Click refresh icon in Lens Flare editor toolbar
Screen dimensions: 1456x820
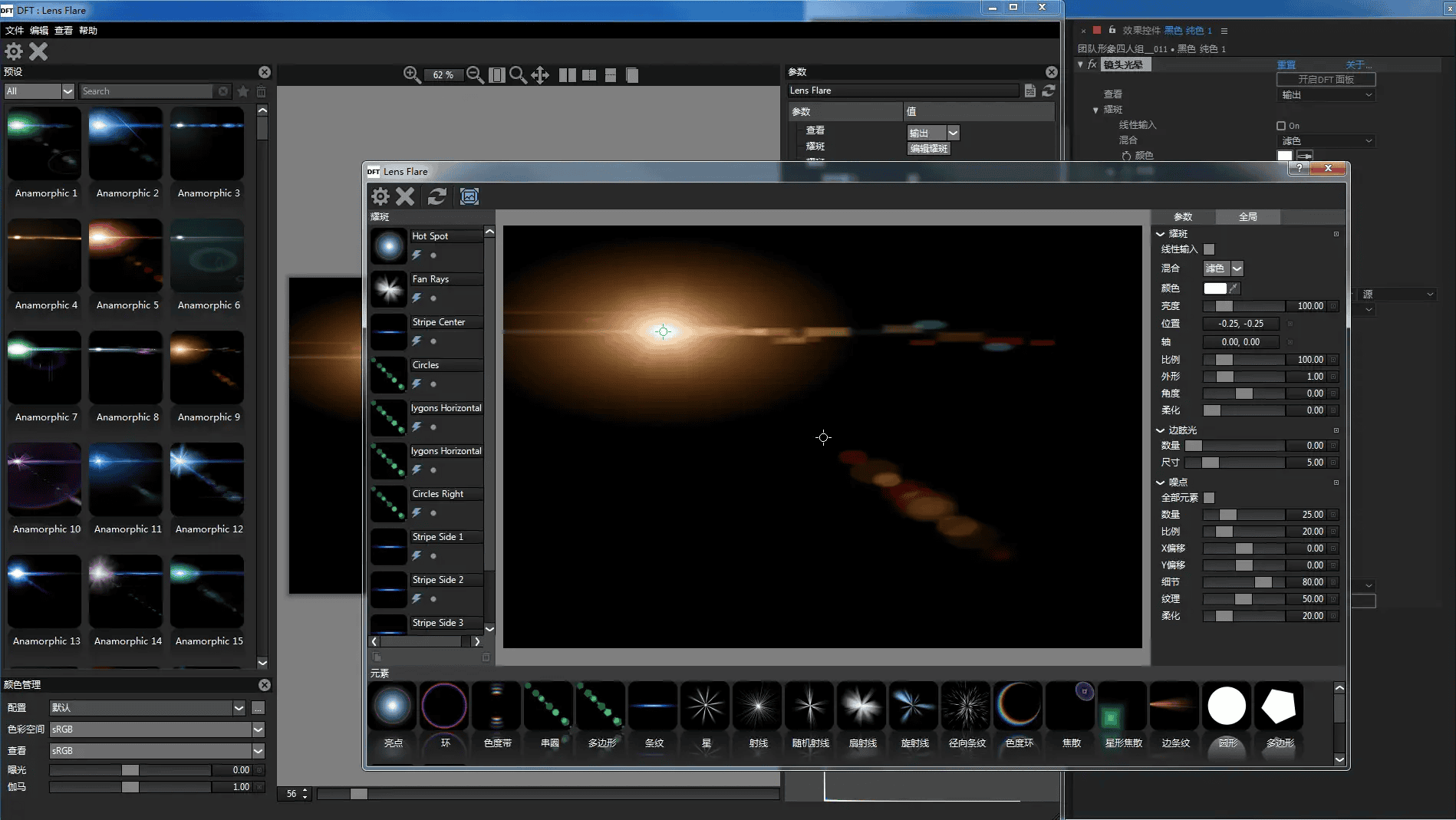(x=436, y=196)
